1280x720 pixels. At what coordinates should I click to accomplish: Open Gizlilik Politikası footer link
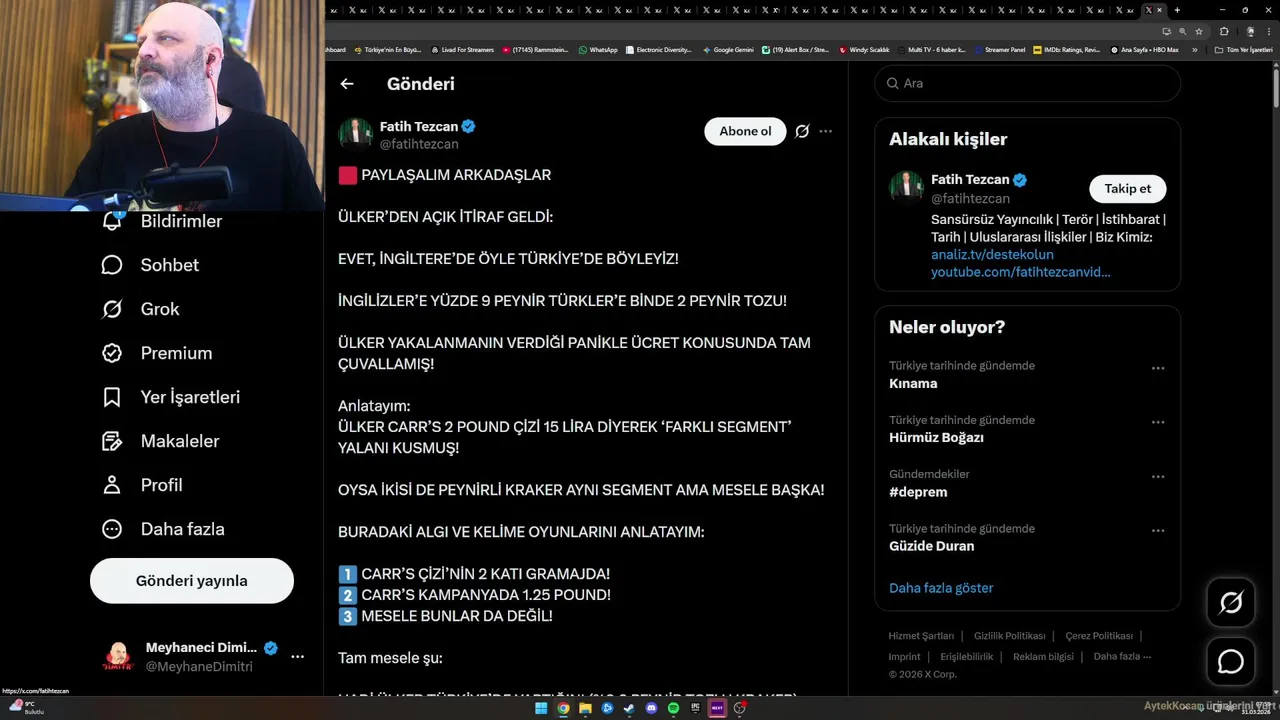click(x=1009, y=636)
